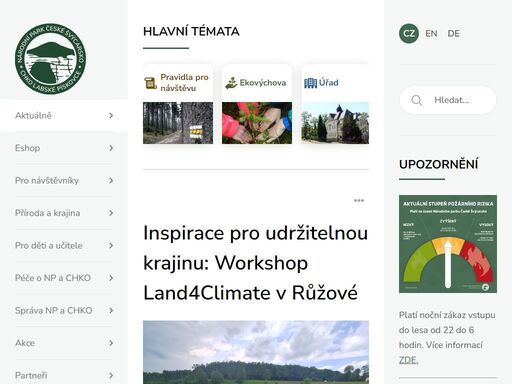Click the Ekovýchova plant-in-hand icon
512x384 pixels.
pyautogui.click(x=231, y=83)
